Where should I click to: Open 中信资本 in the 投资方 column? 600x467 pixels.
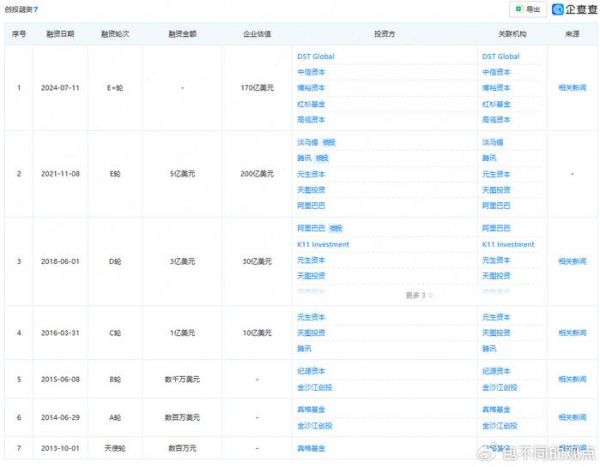click(311, 72)
